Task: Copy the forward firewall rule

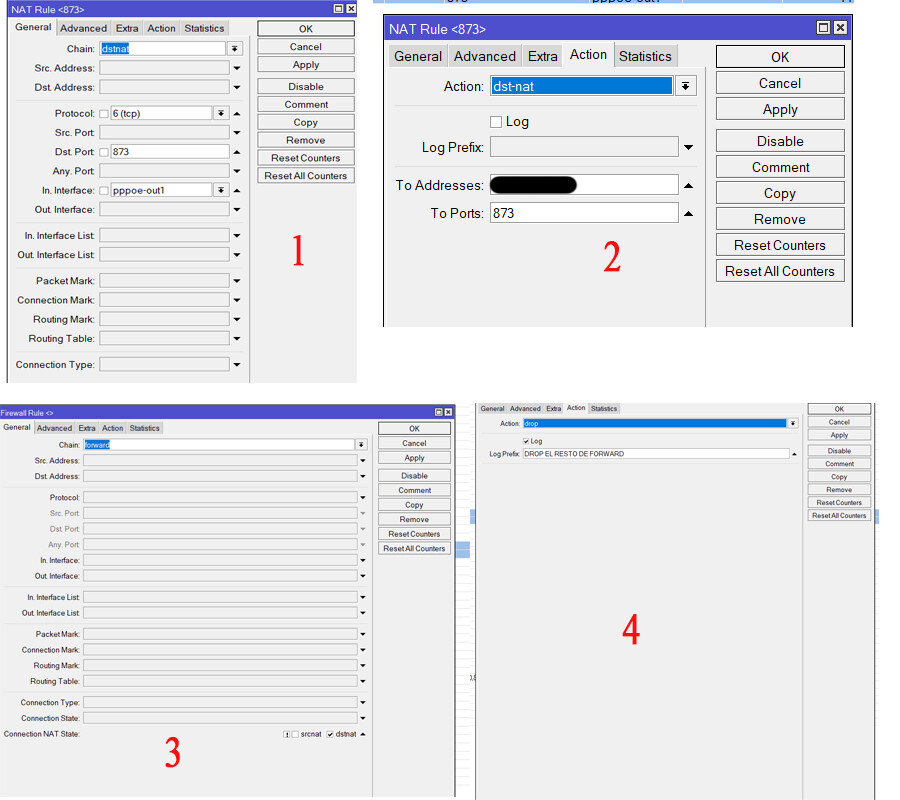Action: pyautogui.click(x=413, y=504)
